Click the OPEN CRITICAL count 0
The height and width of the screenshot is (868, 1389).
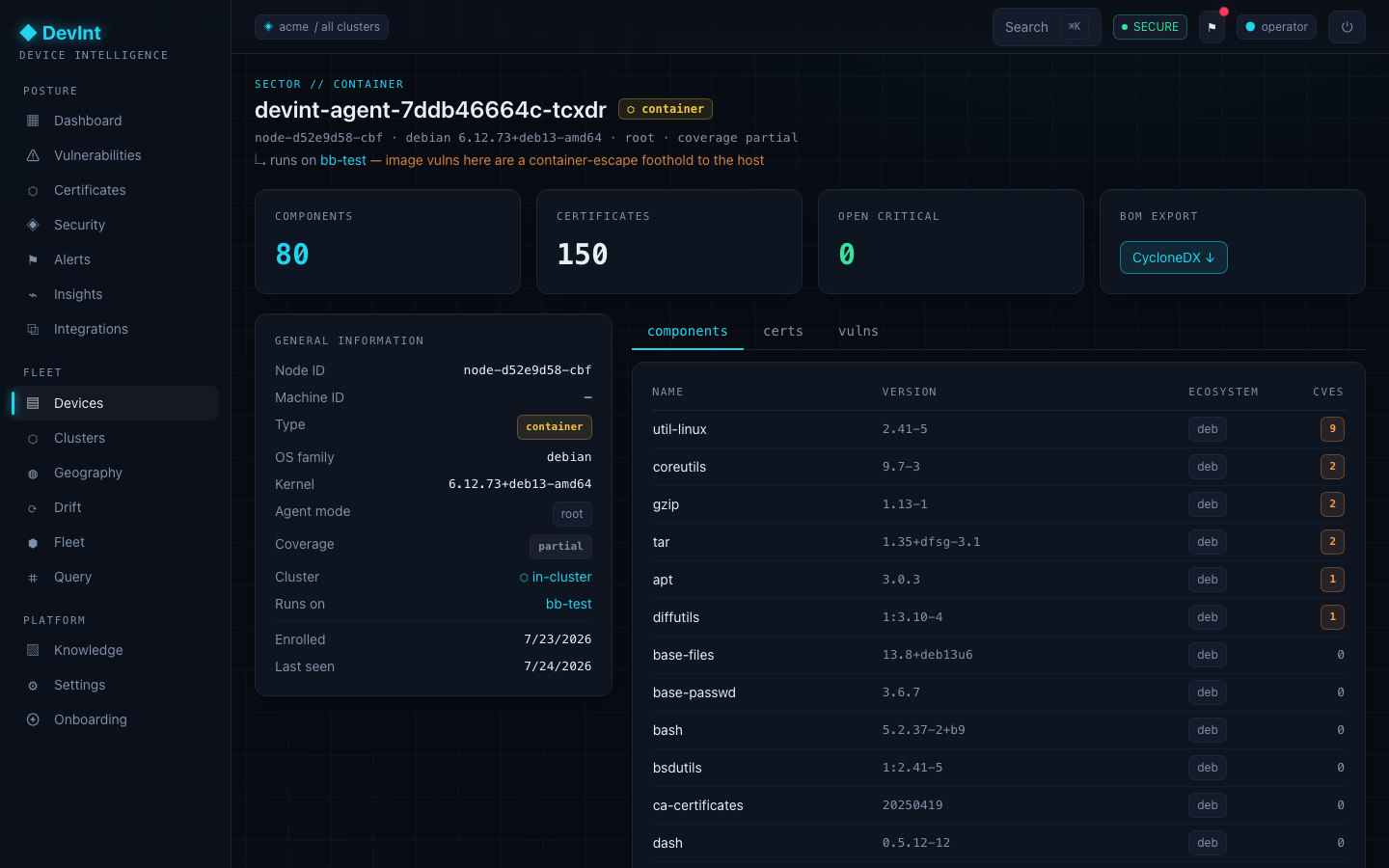pyautogui.click(x=847, y=254)
